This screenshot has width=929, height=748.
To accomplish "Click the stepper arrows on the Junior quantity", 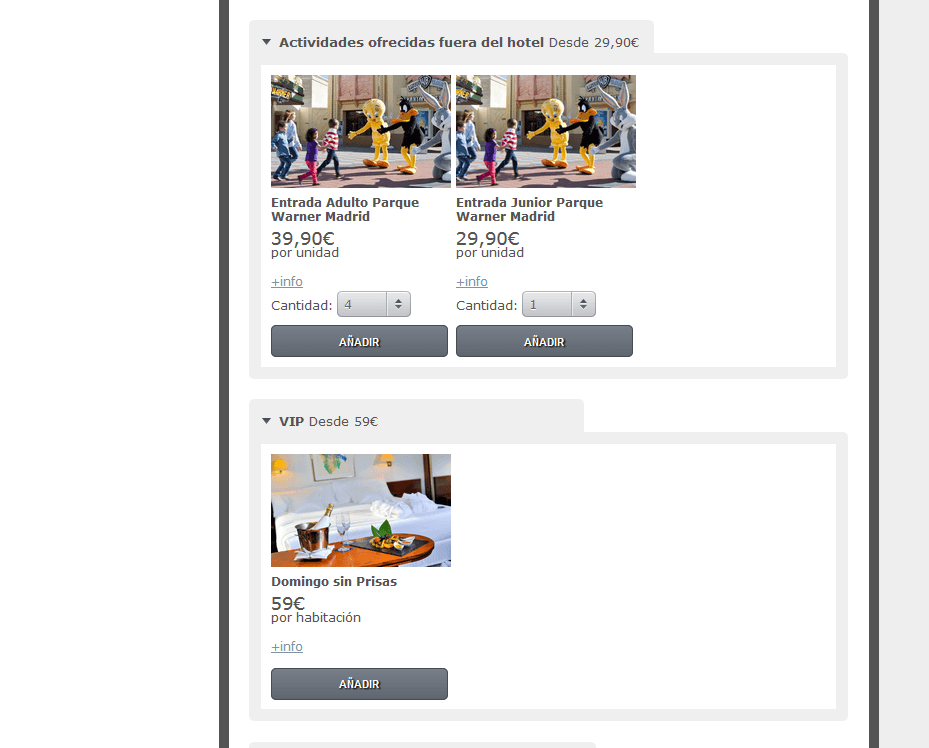I will point(584,304).
